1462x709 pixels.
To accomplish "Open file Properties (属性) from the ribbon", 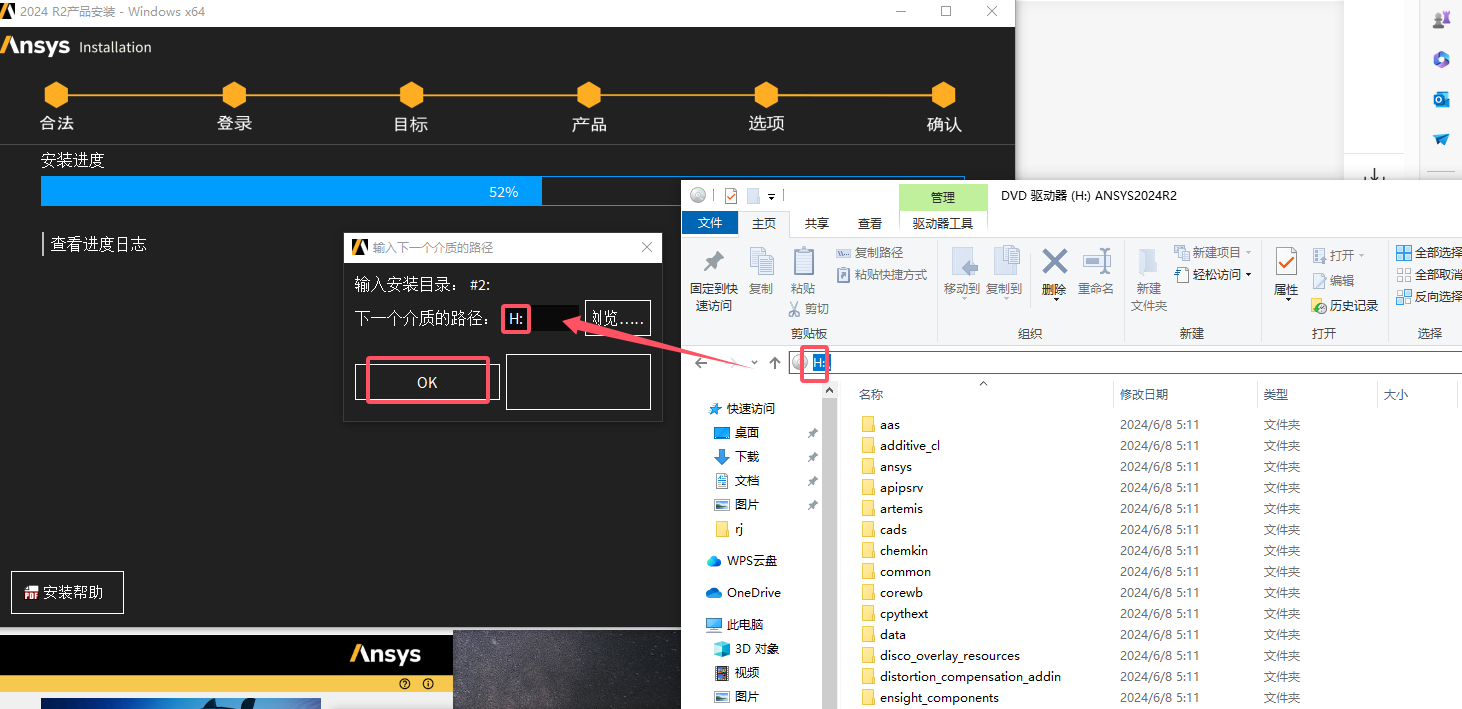I will tap(1286, 268).
